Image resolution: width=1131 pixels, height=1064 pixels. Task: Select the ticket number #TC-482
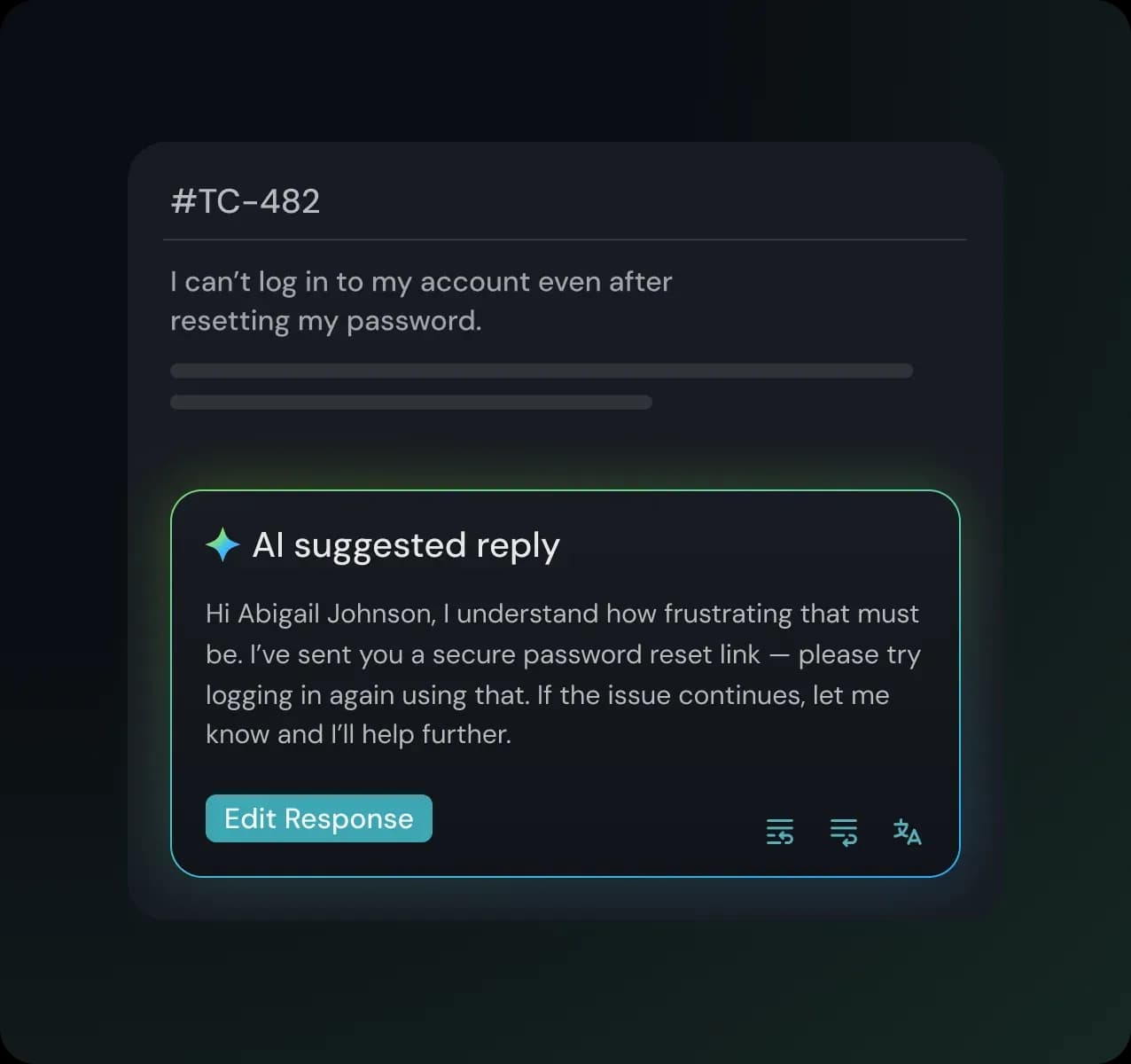click(x=246, y=201)
